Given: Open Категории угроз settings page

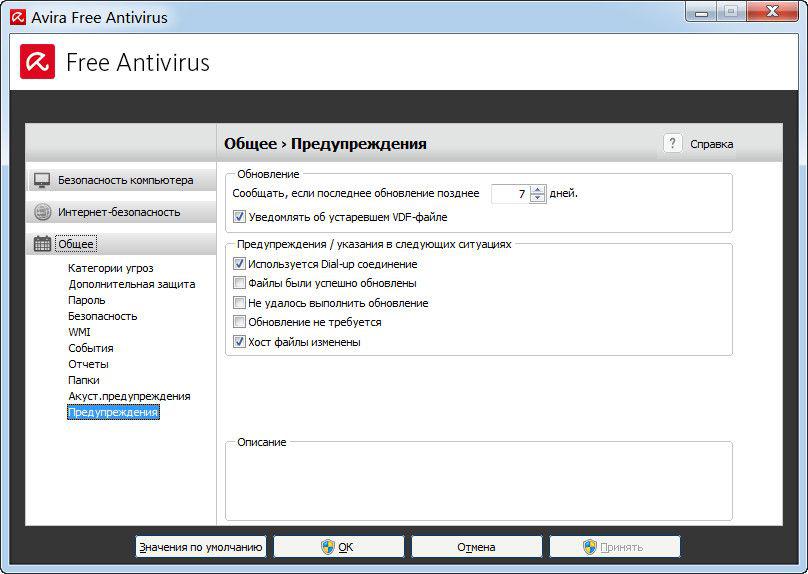Looking at the screenshot, I should tap(111, 268).
